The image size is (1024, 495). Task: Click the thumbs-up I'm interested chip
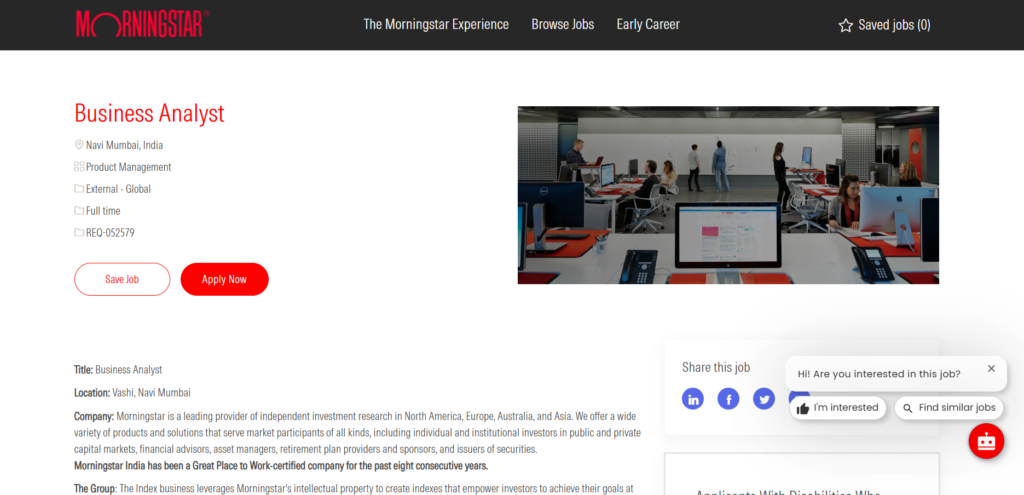click(838, 408)
